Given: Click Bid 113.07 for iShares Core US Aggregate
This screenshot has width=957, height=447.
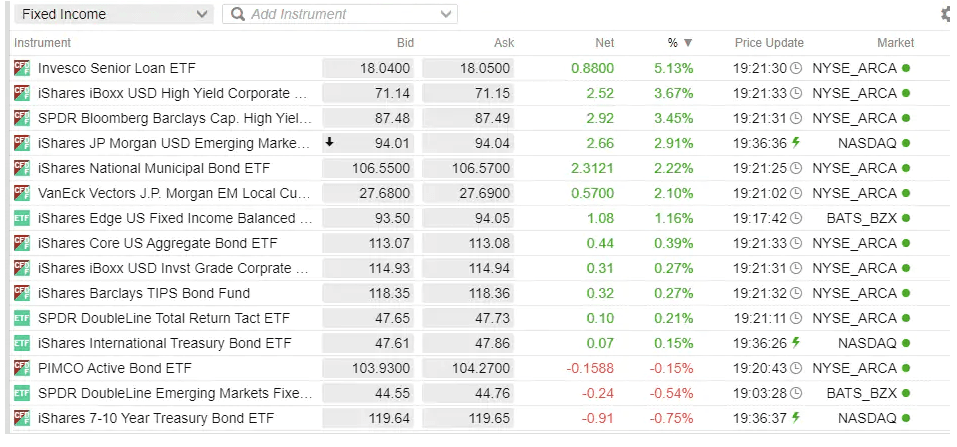Looking at the screenshot, I should pos(368,243).
